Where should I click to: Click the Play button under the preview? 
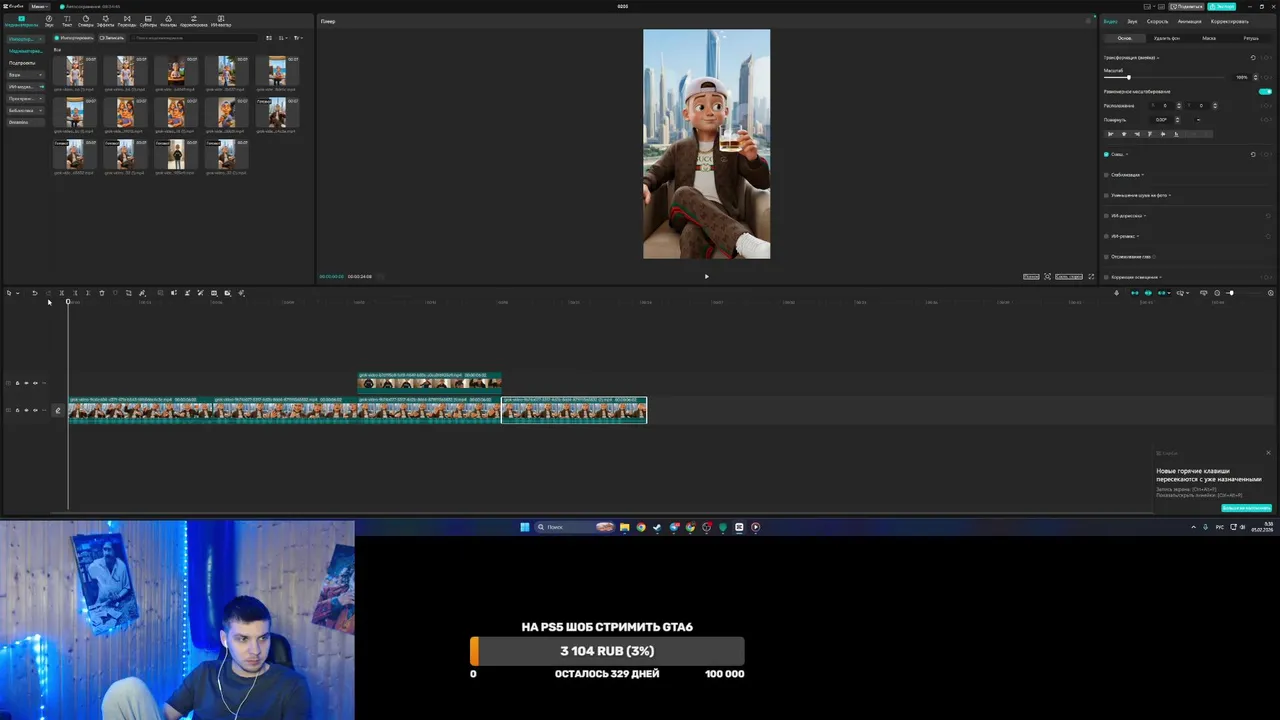706,277
